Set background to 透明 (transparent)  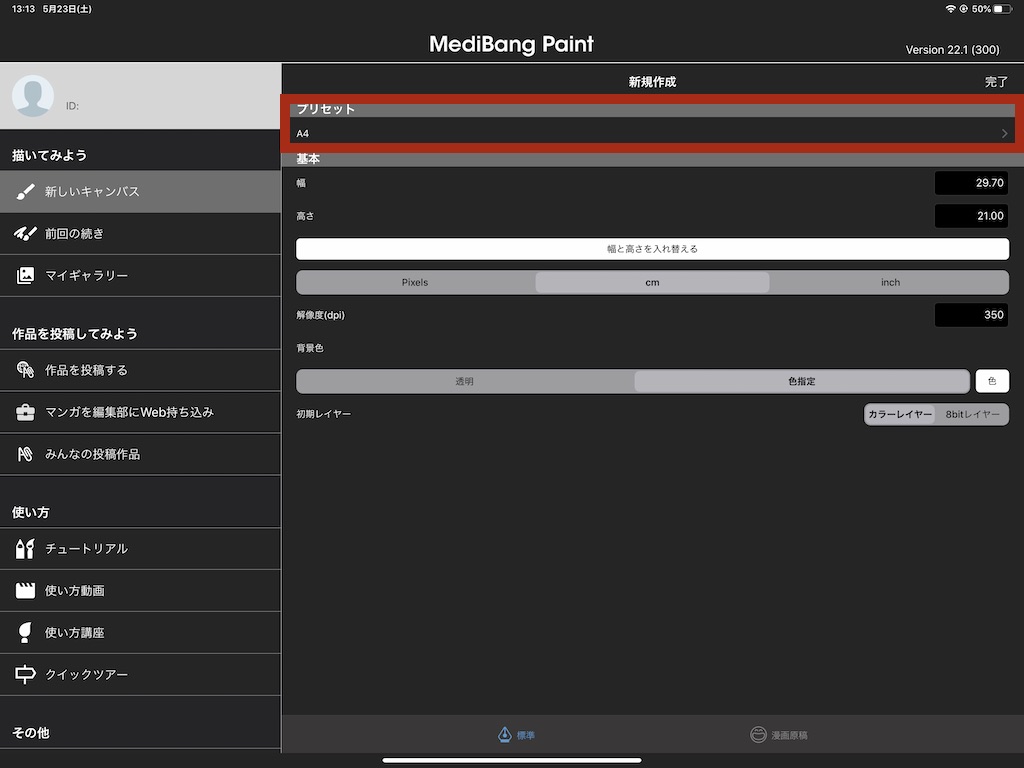point(465,381)
